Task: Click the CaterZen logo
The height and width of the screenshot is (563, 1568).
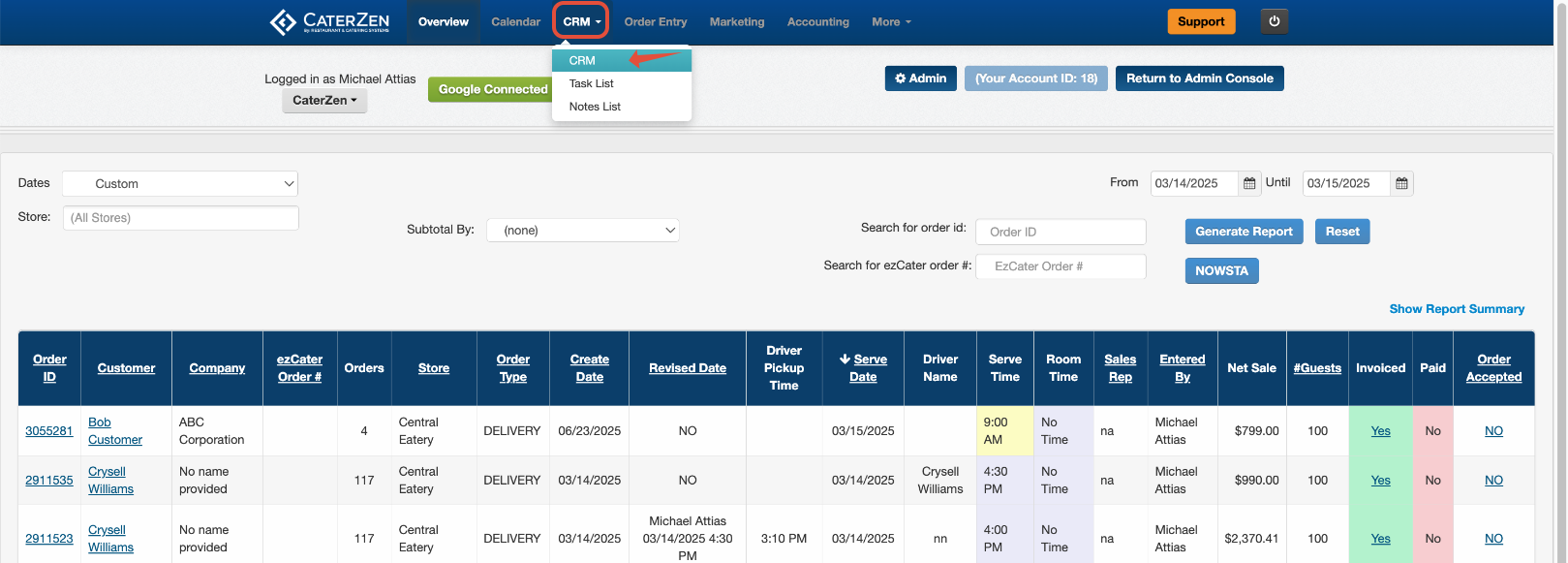Action: coord(329,21)
